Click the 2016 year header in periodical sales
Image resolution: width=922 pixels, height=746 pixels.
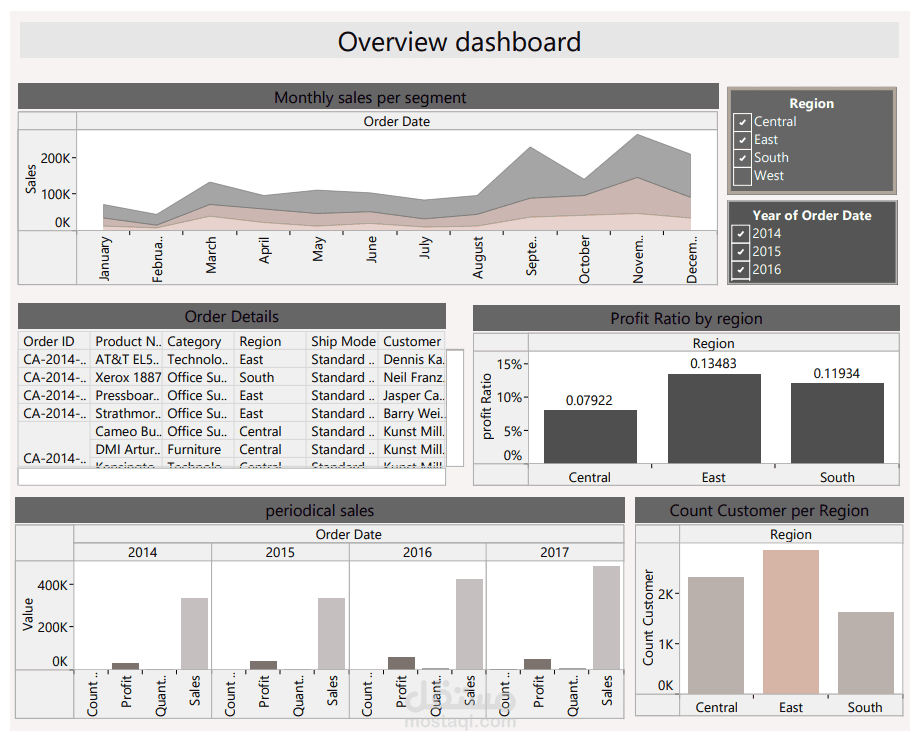(417, 553)
